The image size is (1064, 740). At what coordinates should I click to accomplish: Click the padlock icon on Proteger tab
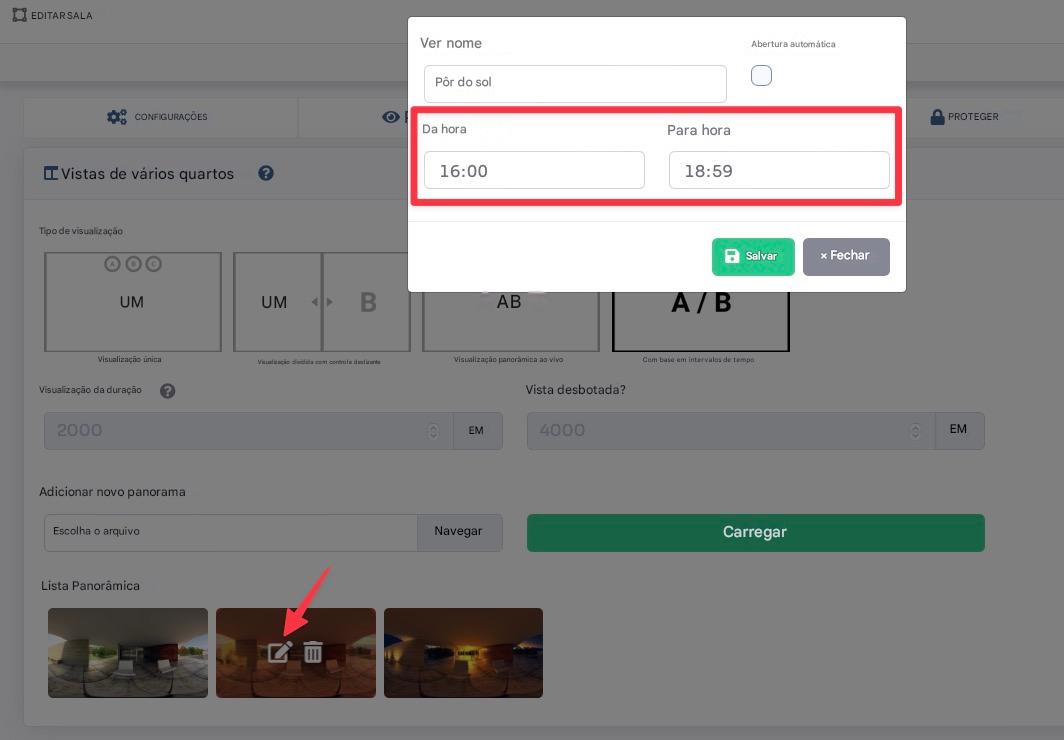937,117
